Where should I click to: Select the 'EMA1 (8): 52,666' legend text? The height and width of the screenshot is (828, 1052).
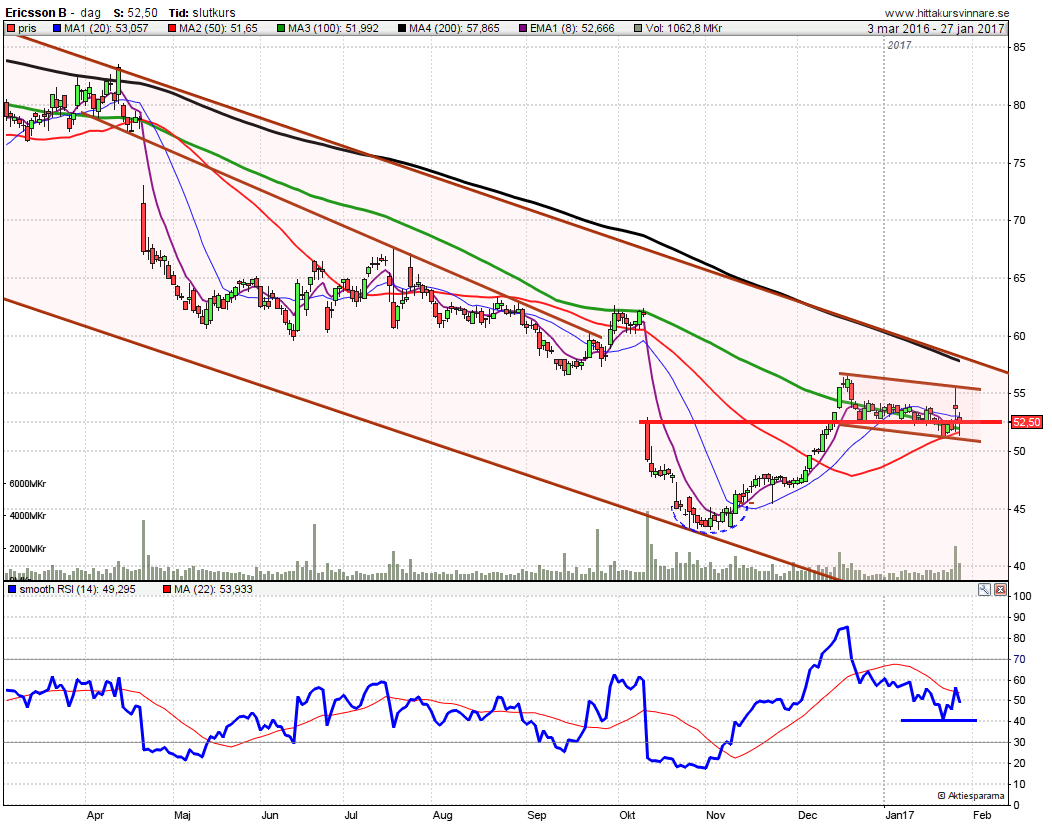coord(572,28)
